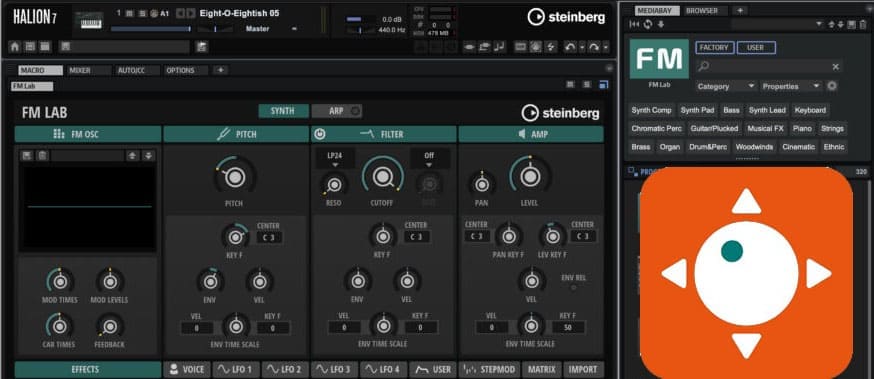
Task: Filter by the Cinematic tag
Action: tap(799, 147)
